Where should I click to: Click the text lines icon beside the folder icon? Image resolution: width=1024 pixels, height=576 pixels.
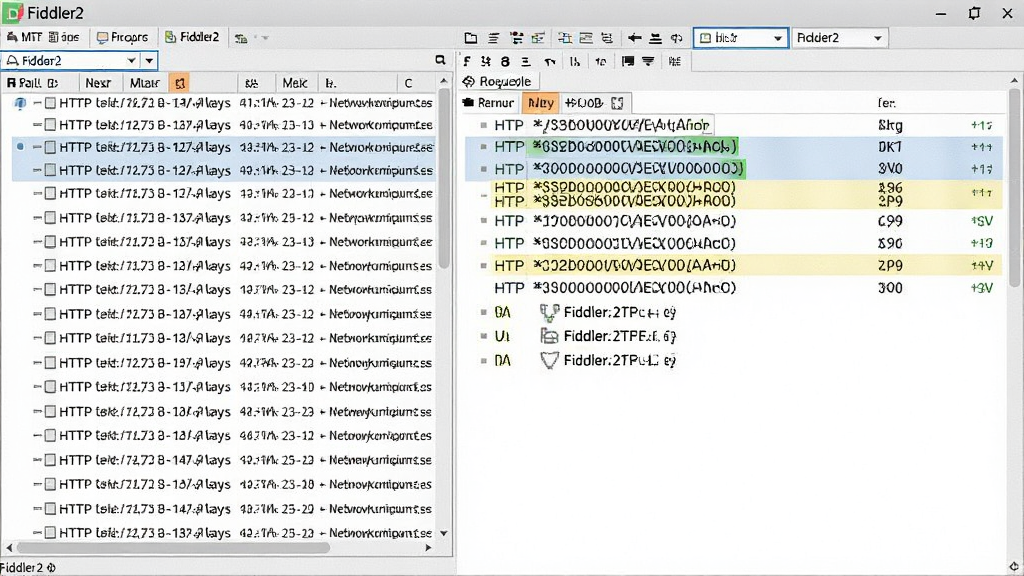494,38
